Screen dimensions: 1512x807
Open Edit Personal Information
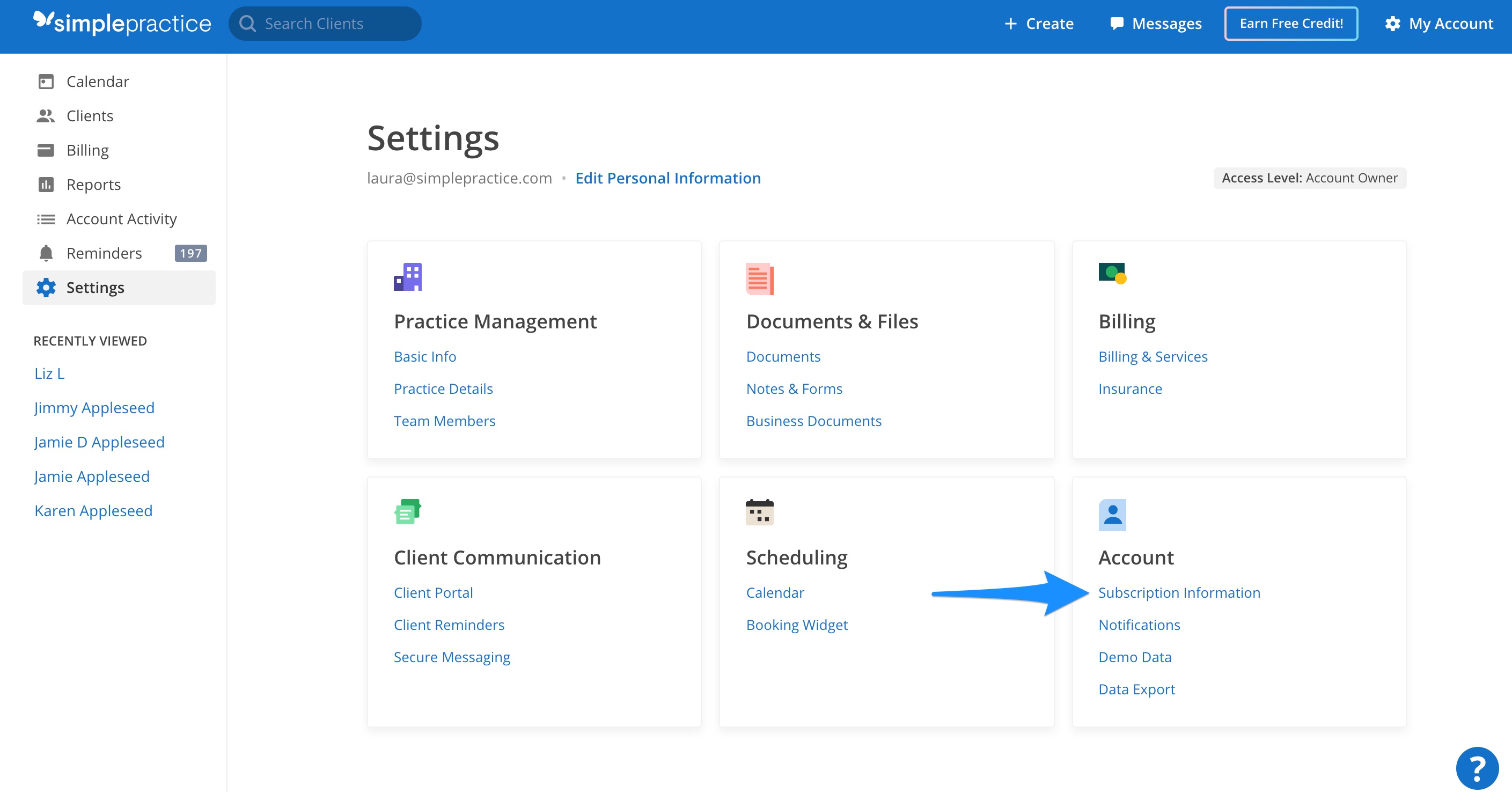tap(668, 178)
